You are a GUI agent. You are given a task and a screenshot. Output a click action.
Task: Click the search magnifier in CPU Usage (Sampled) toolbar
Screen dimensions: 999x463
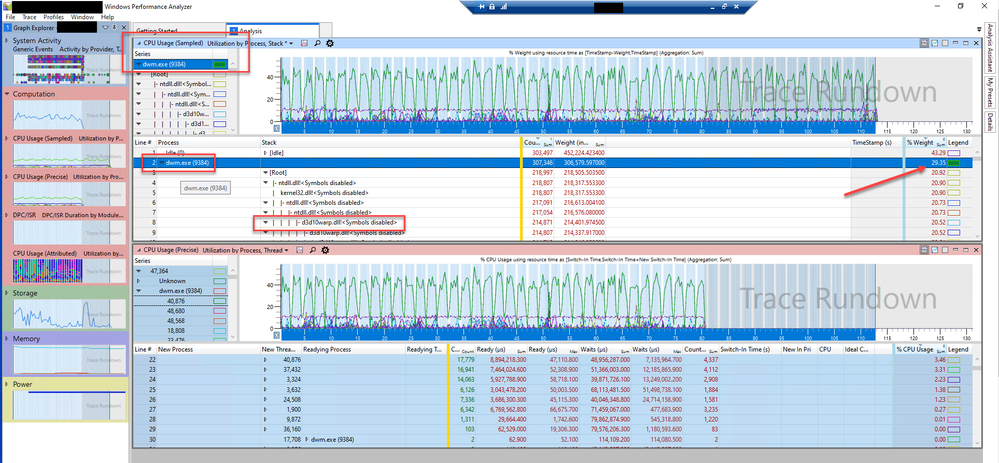317,43
